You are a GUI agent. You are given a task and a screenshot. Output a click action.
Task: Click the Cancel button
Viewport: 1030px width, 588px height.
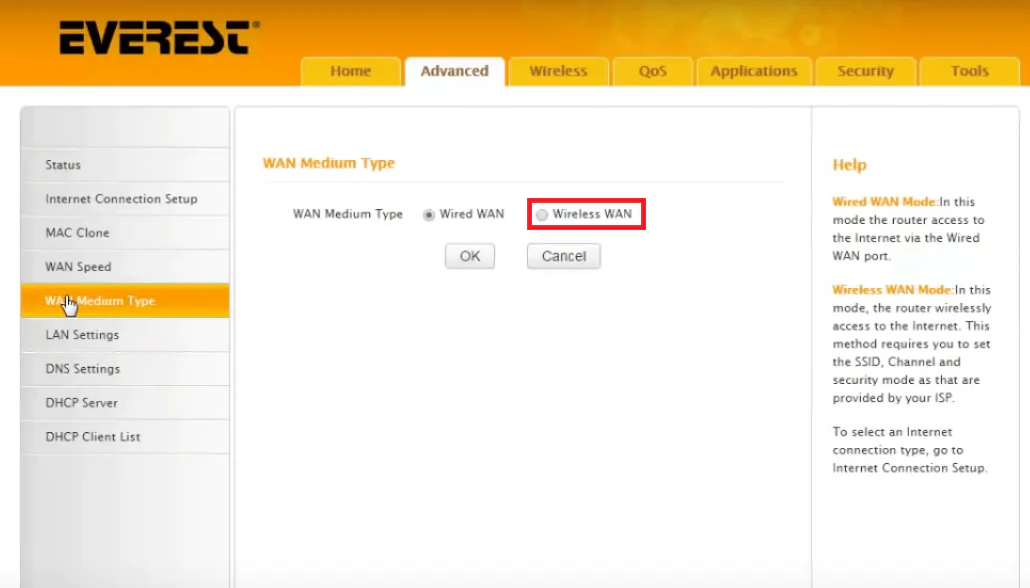(x=563, y=256)
